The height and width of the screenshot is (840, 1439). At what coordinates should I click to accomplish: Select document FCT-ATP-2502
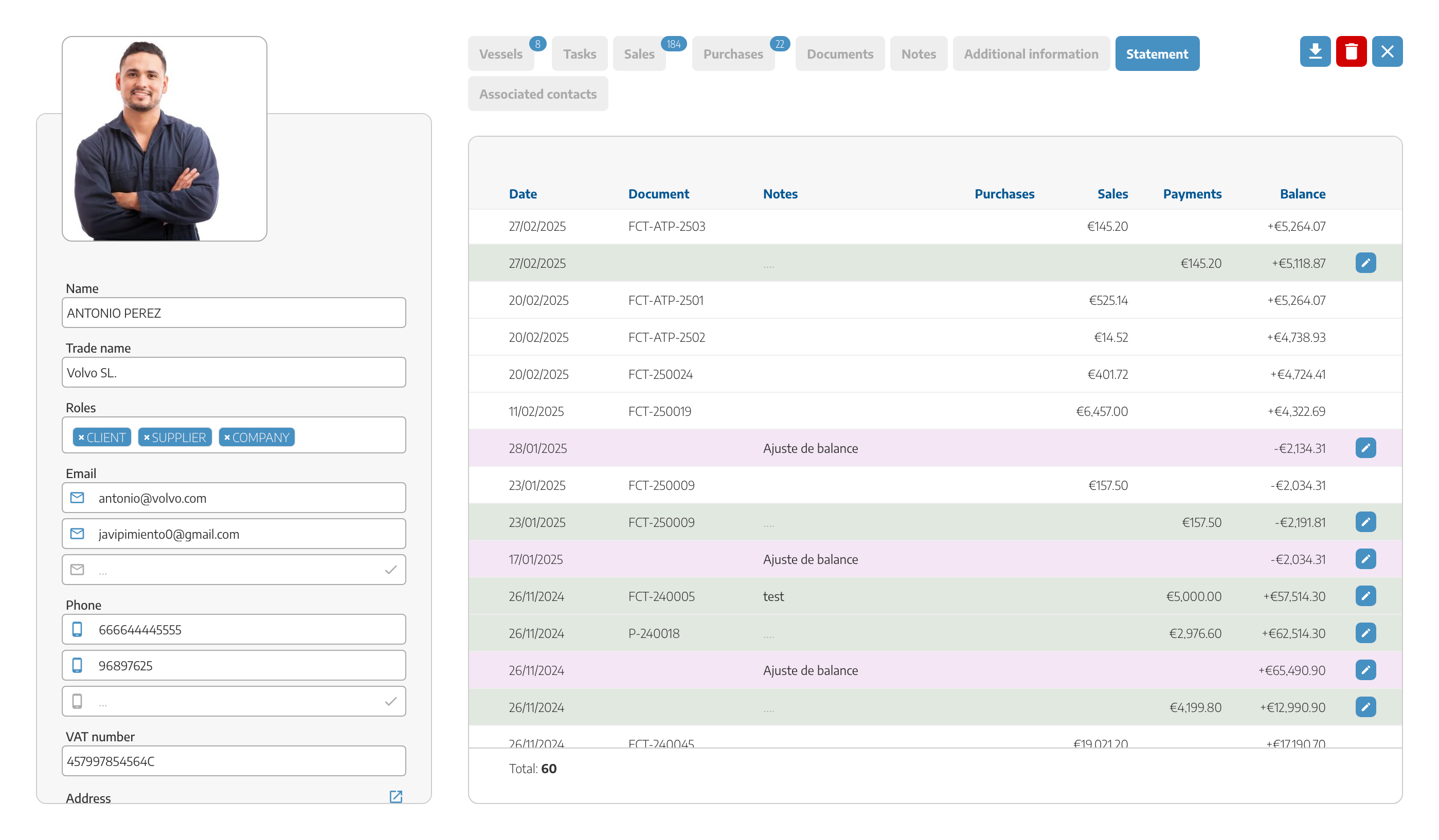pos(667,337)
